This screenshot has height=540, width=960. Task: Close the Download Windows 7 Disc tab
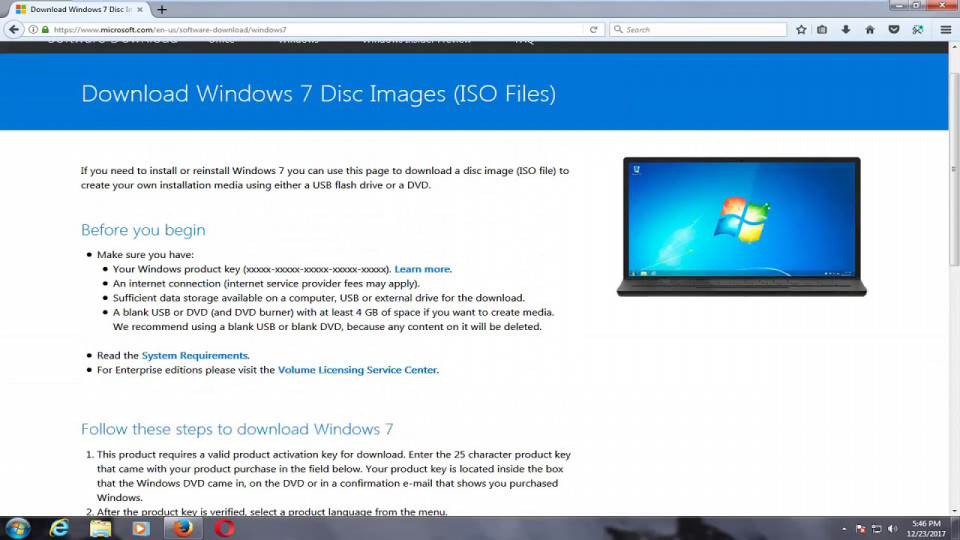pyautogui.click(x=140, y=9)
